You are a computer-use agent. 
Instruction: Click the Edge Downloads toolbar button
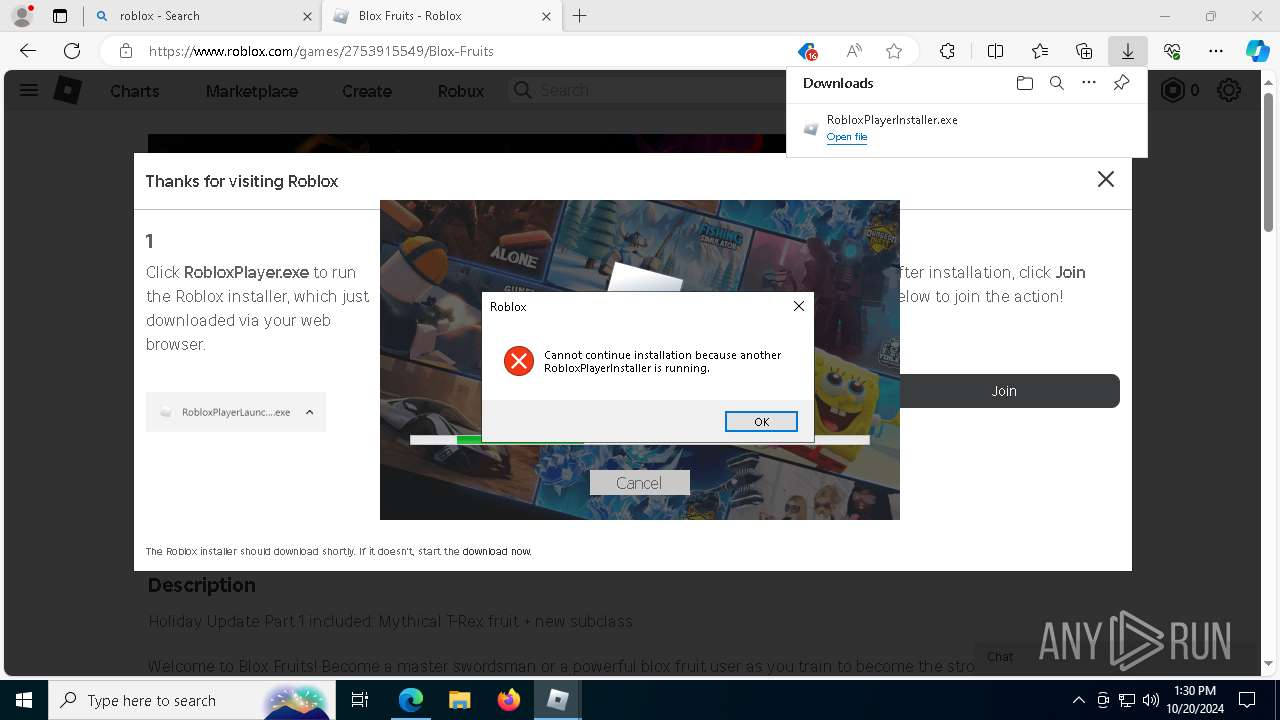coord(1127,51)
